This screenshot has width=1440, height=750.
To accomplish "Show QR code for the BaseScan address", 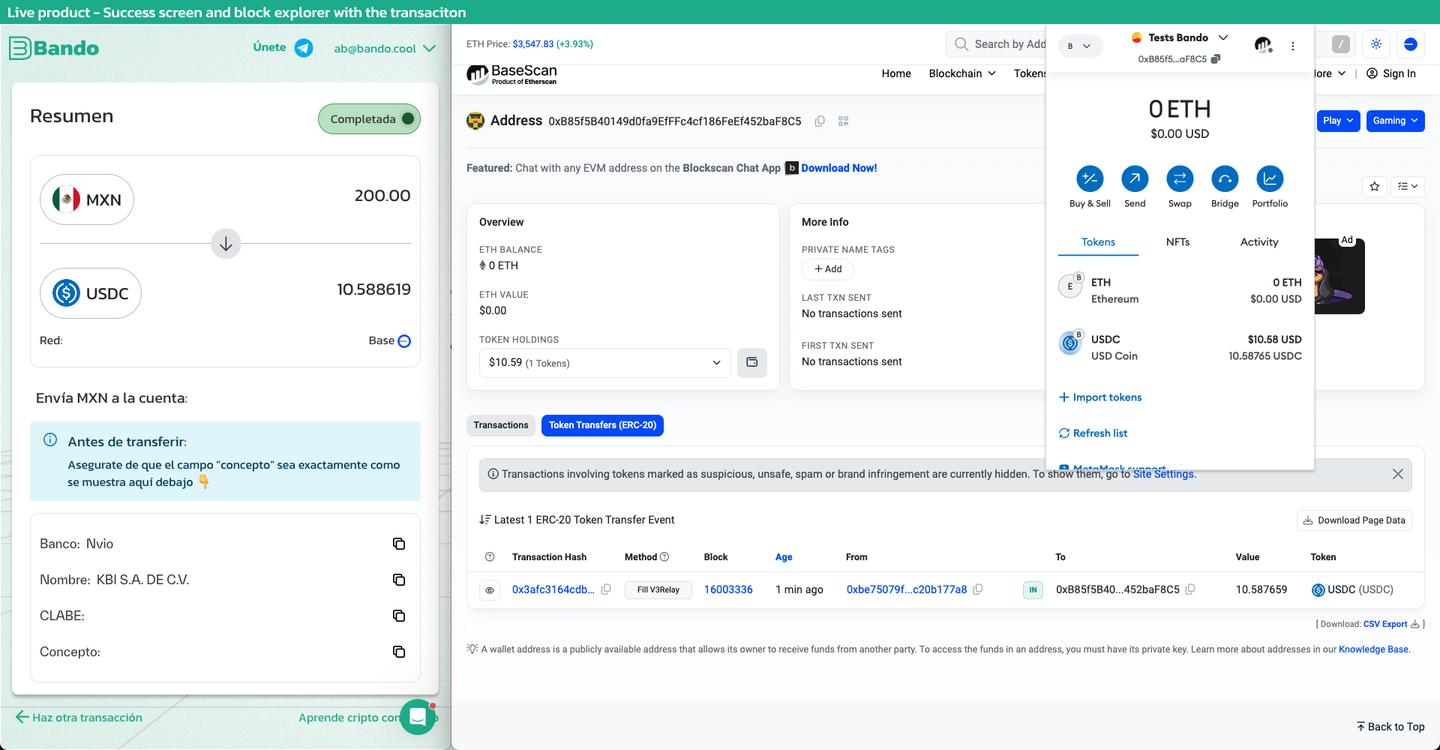I will pyautogui.click(x=843, y=121).
